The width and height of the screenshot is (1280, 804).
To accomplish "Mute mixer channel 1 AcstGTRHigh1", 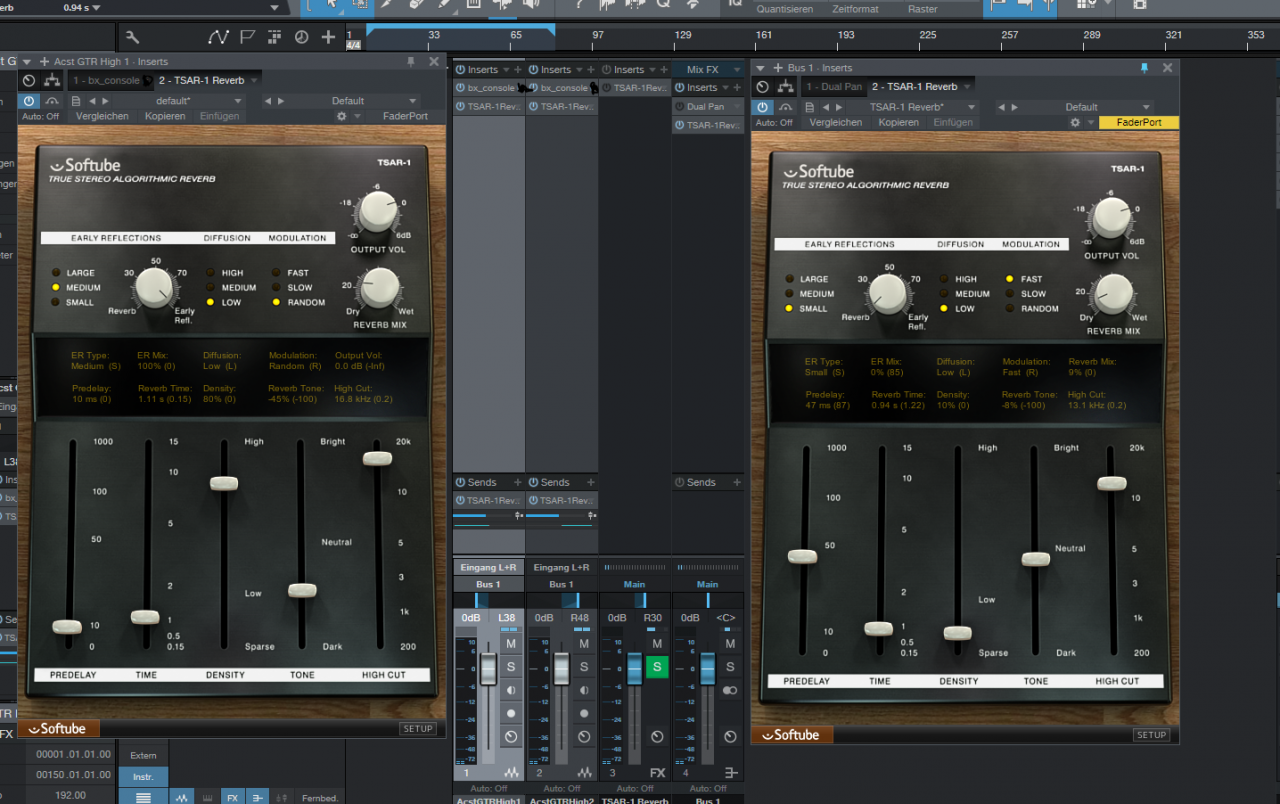I will point(511,644).
